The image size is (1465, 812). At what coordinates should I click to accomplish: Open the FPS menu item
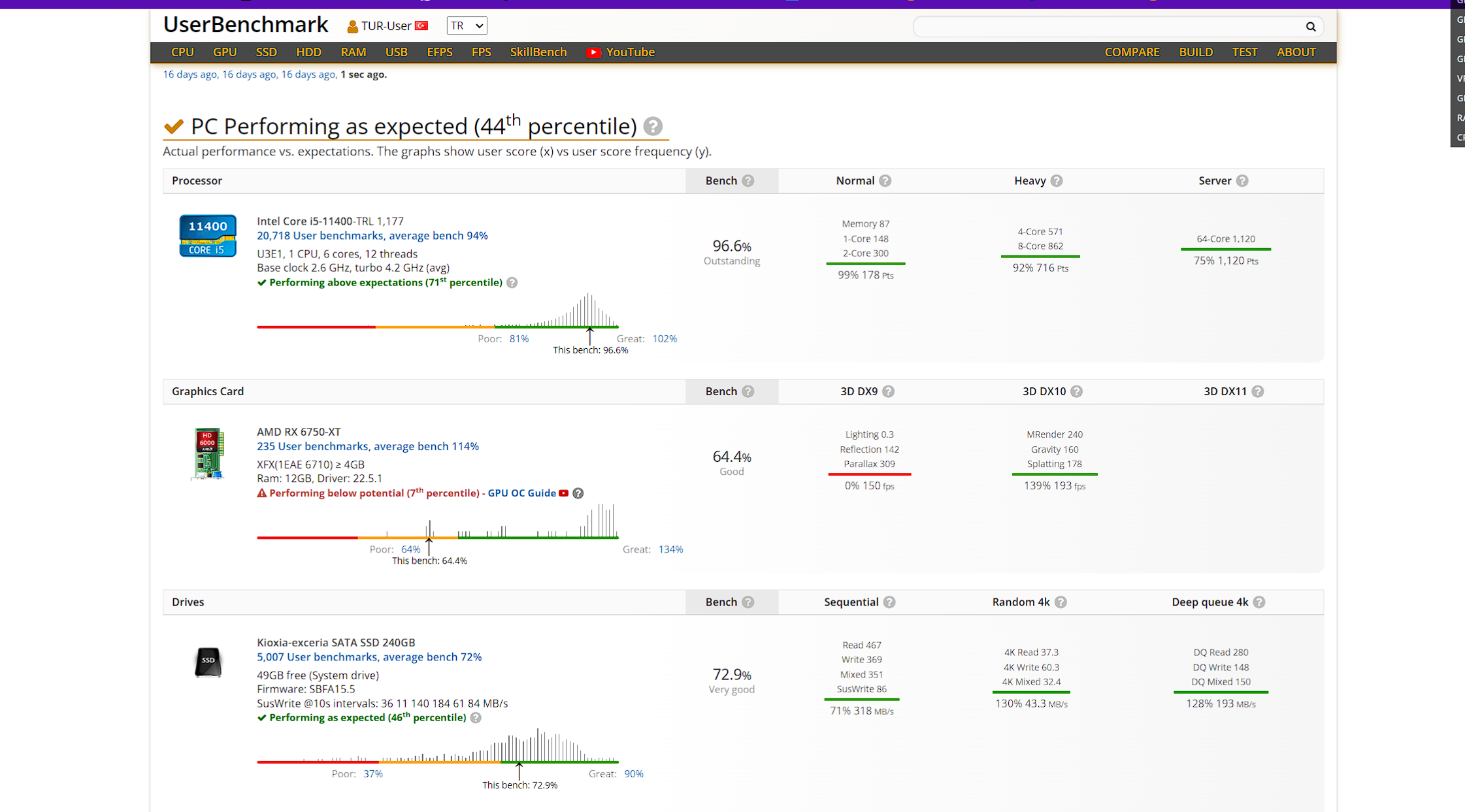pos(482,52)
